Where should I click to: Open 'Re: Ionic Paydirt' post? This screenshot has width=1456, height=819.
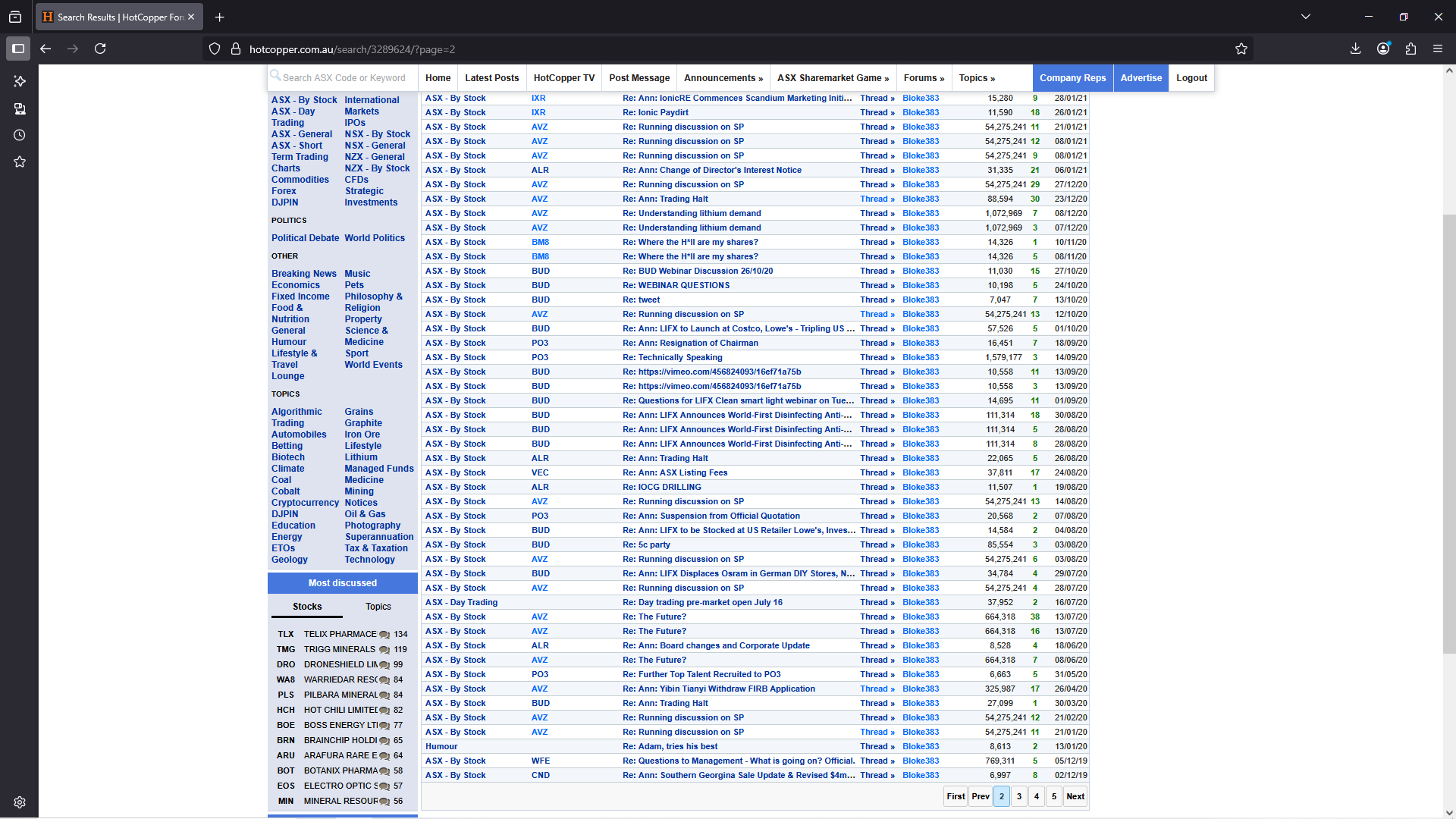655,112
